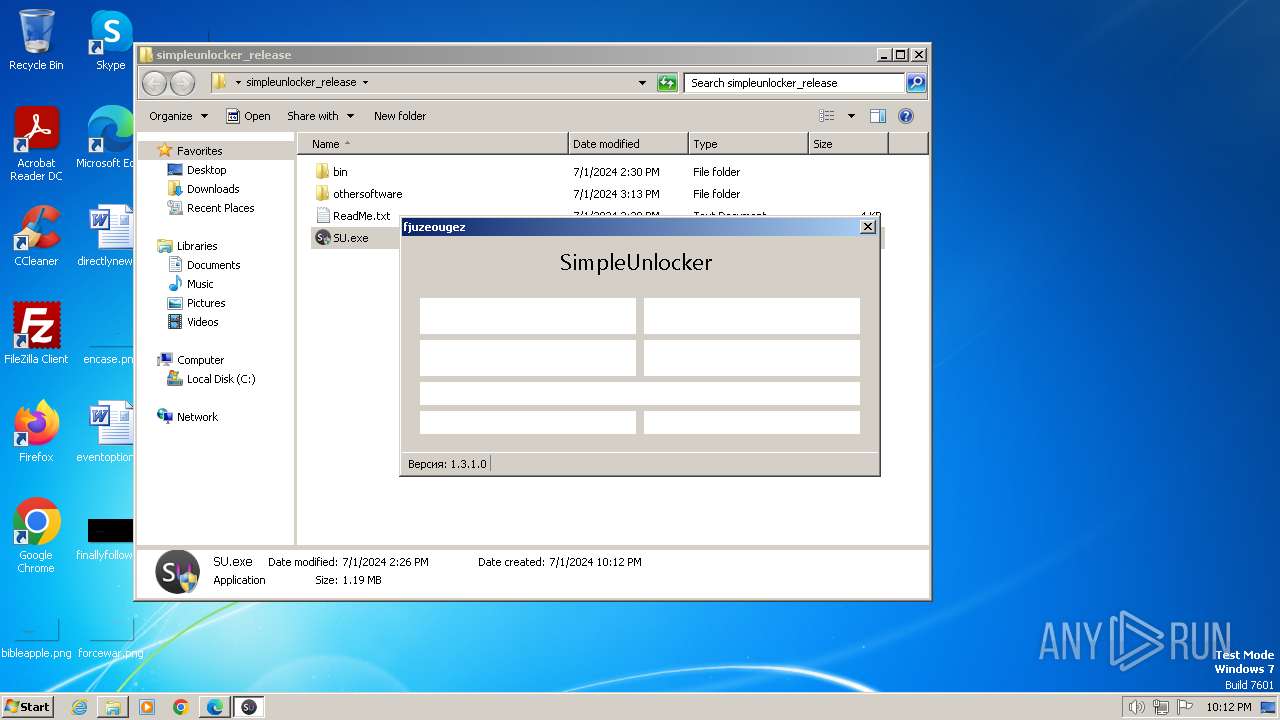Image resolution: width=1280 pixels, height=720 pixels.
Task: Change view using the views icon
Action: [827, 116]
